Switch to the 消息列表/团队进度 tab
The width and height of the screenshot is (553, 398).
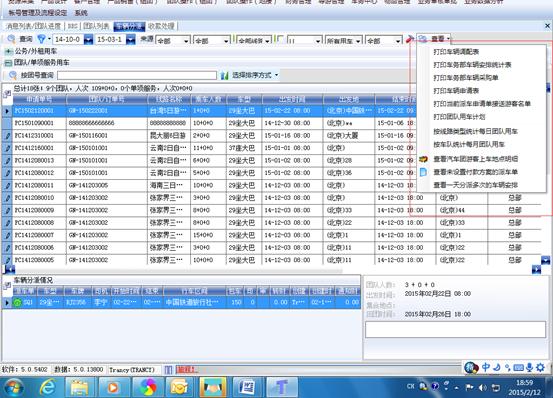(34, 26)
